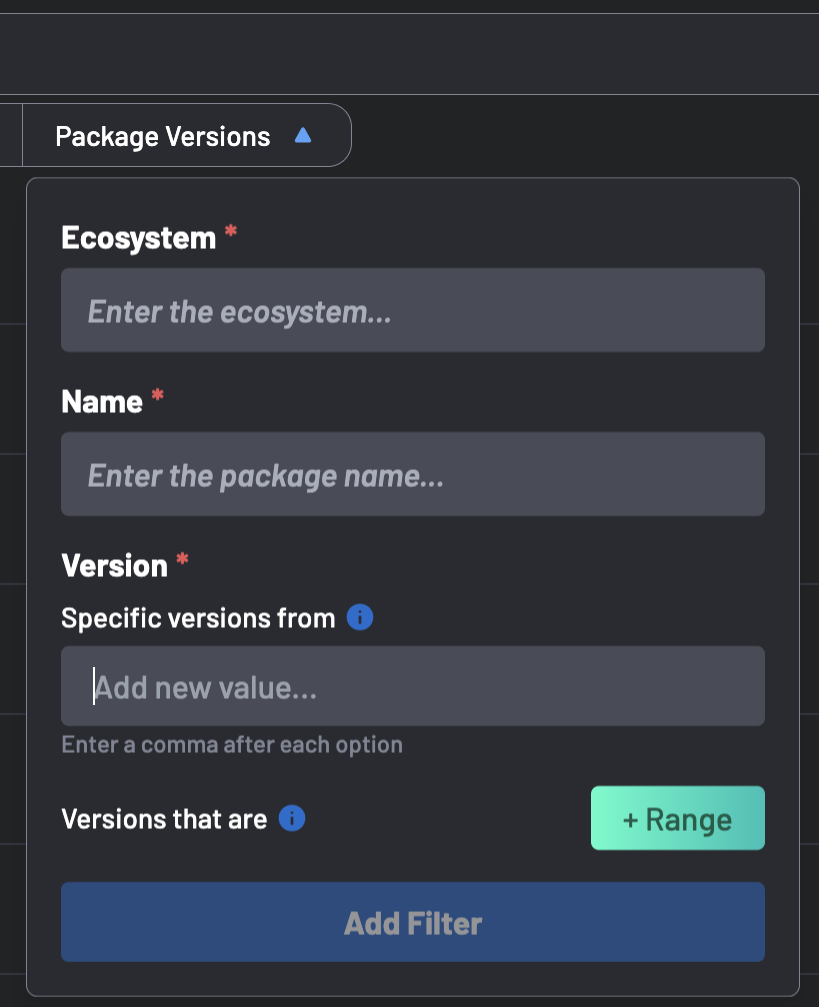This screenshot has height=1007, width=819.
Task: Click the package name input field
Action: (x=412, y=475)
